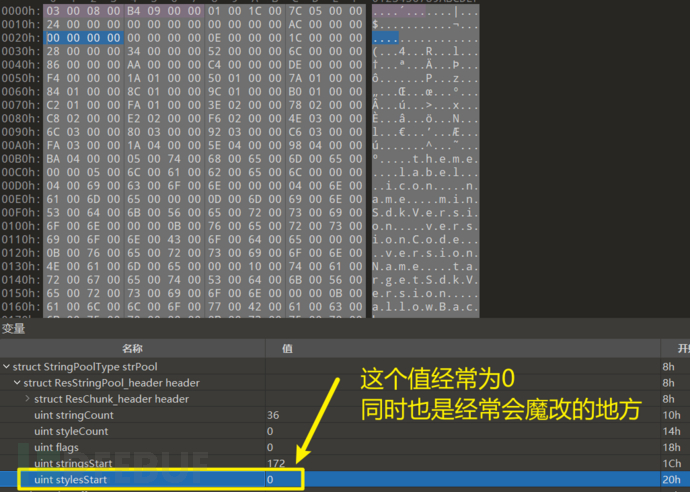Click value 0 of the flags row
The image size is (690, 492).
pyautogui.click(x=270, y=447)
